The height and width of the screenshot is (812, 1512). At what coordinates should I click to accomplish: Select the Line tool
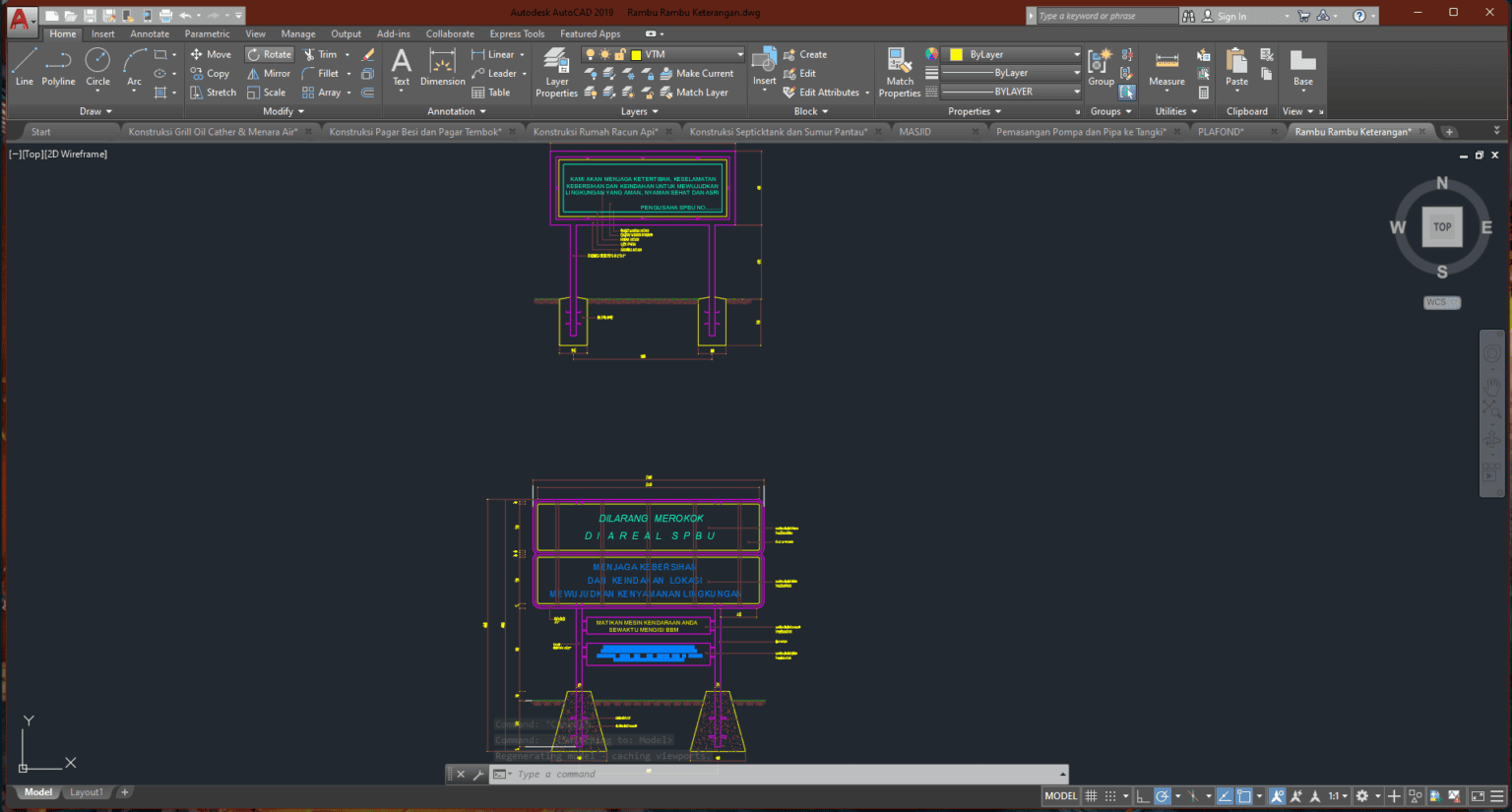[x=24, y=67]
